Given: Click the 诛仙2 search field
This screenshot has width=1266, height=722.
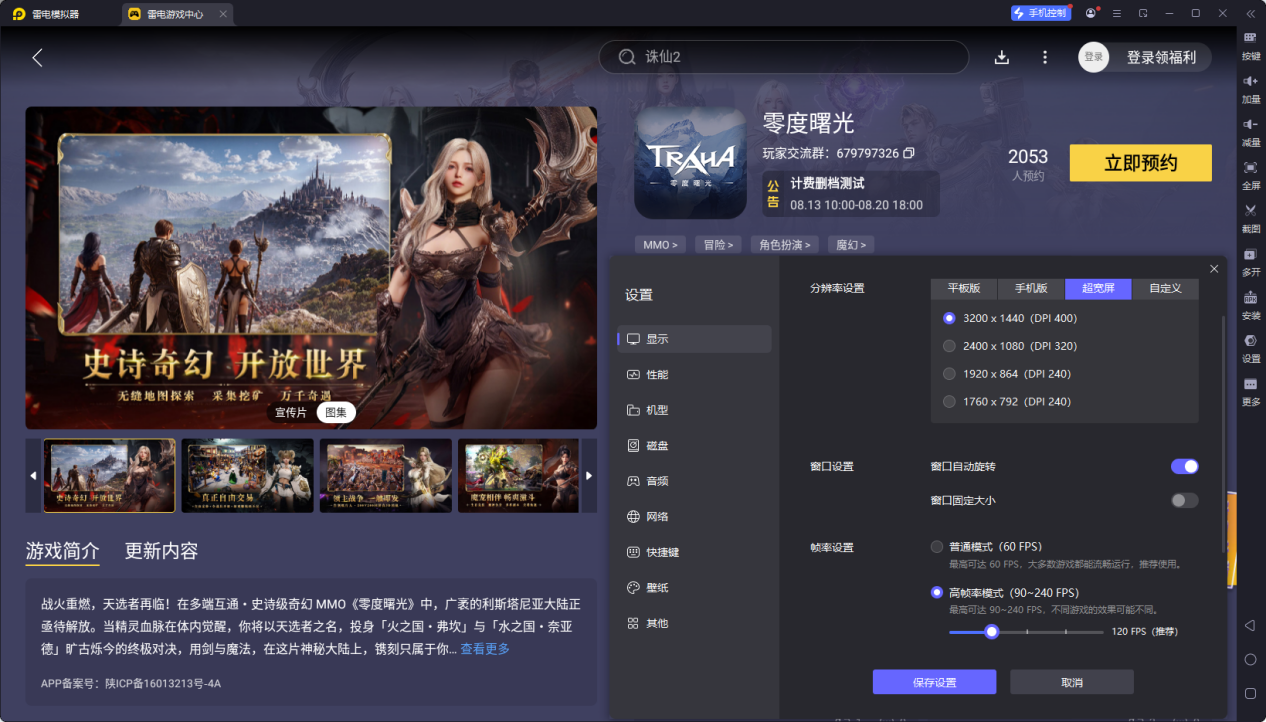Looking at the screenshot, I should point(784,57).
